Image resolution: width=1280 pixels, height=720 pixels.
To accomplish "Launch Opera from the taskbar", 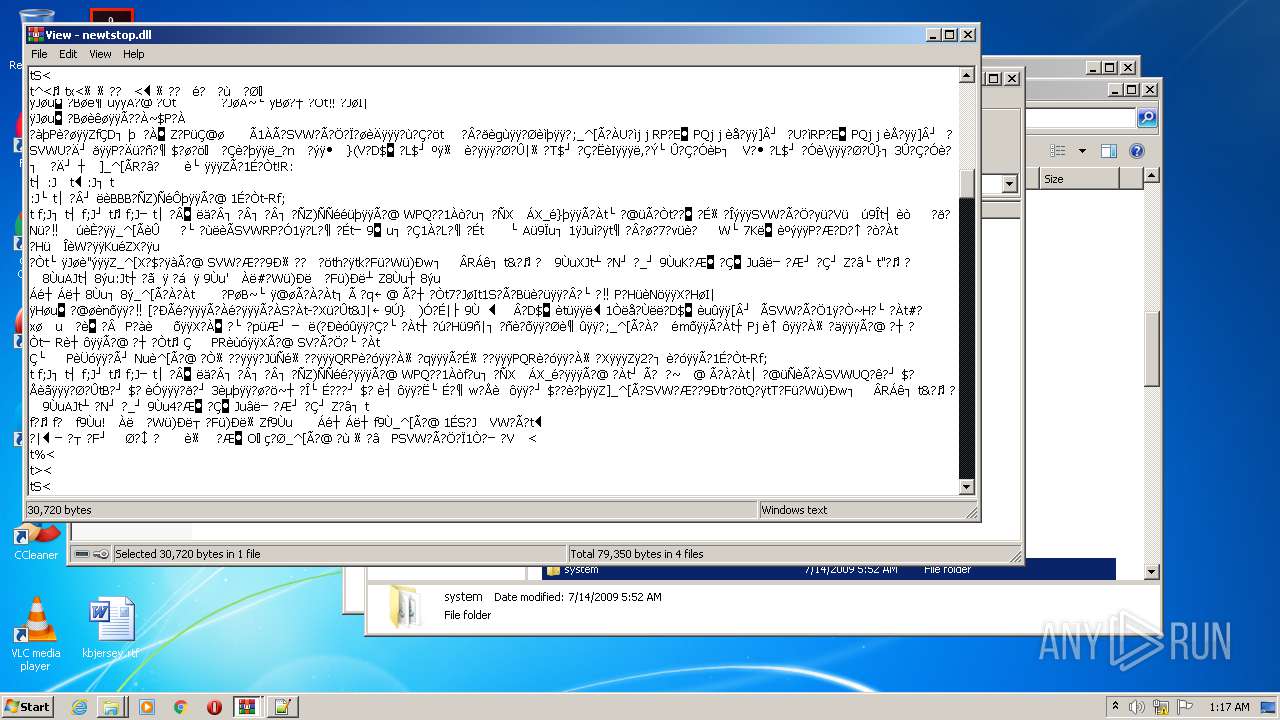I will [x=214, y=707].
